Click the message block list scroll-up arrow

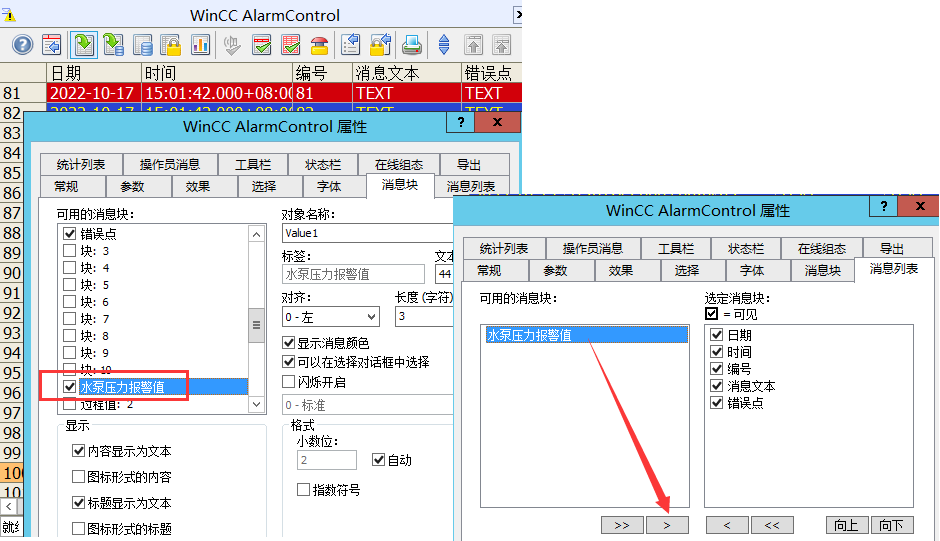pyautogui.click(x=257, y=234)
